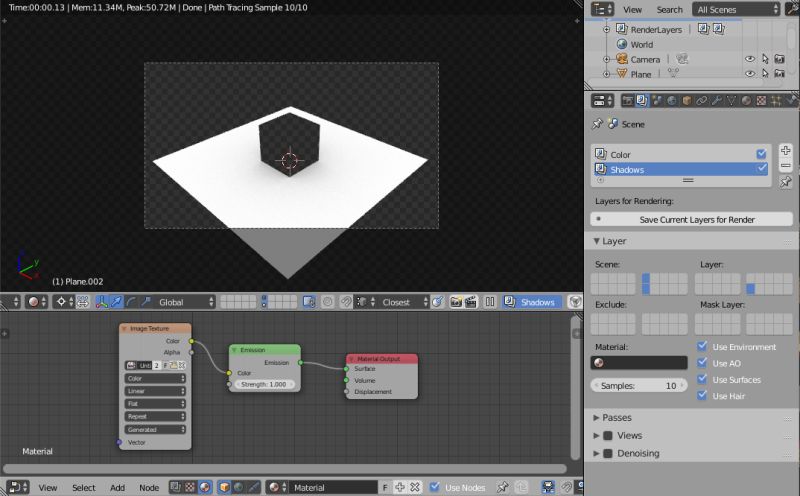Screen dimensions: 800x496
Task: Open the World properties tab
Action: (672, 101)
